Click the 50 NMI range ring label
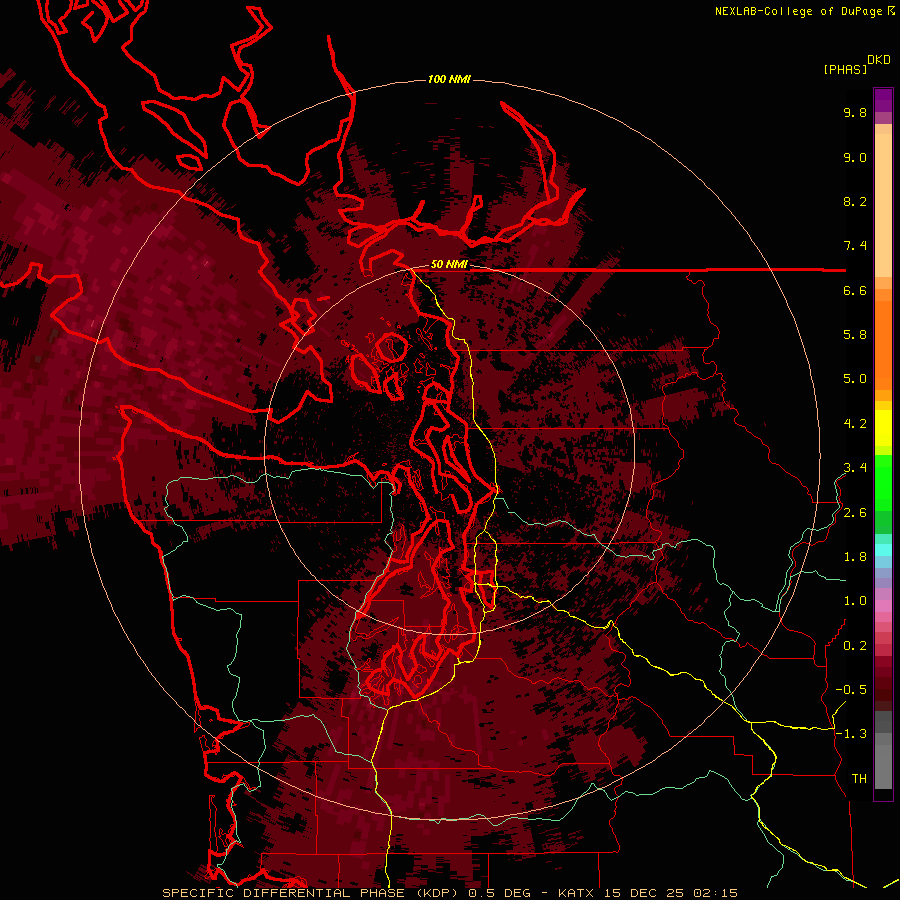Viewport: 900px width, 900px height. 449,264
